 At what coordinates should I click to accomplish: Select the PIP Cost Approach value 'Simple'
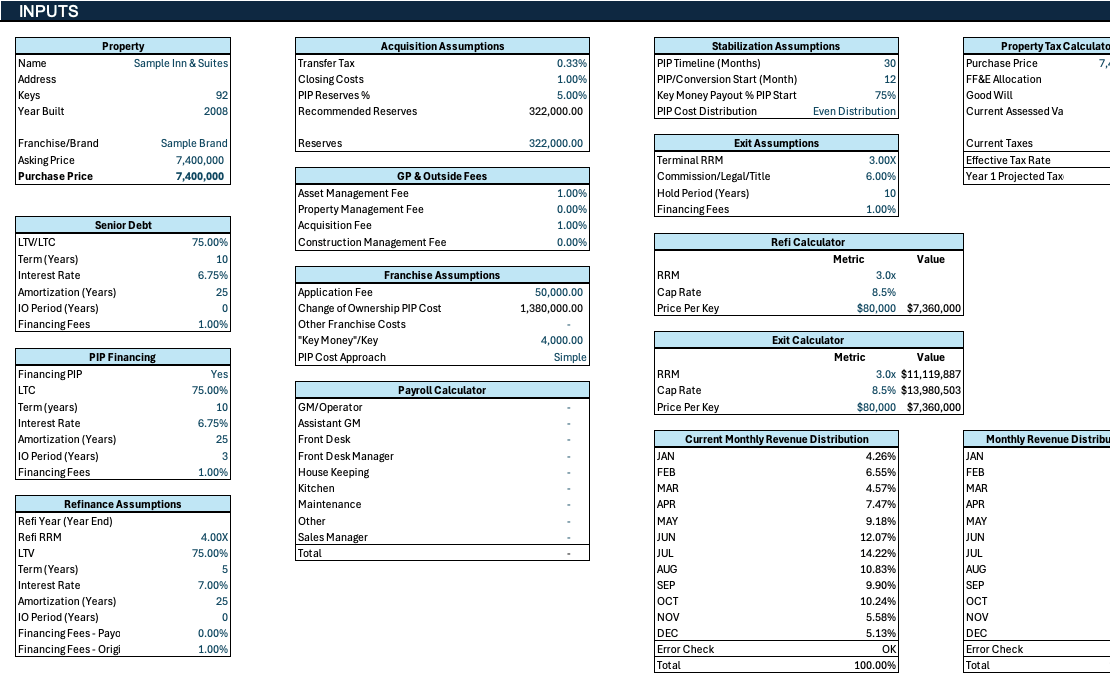(x=570, y=358)
